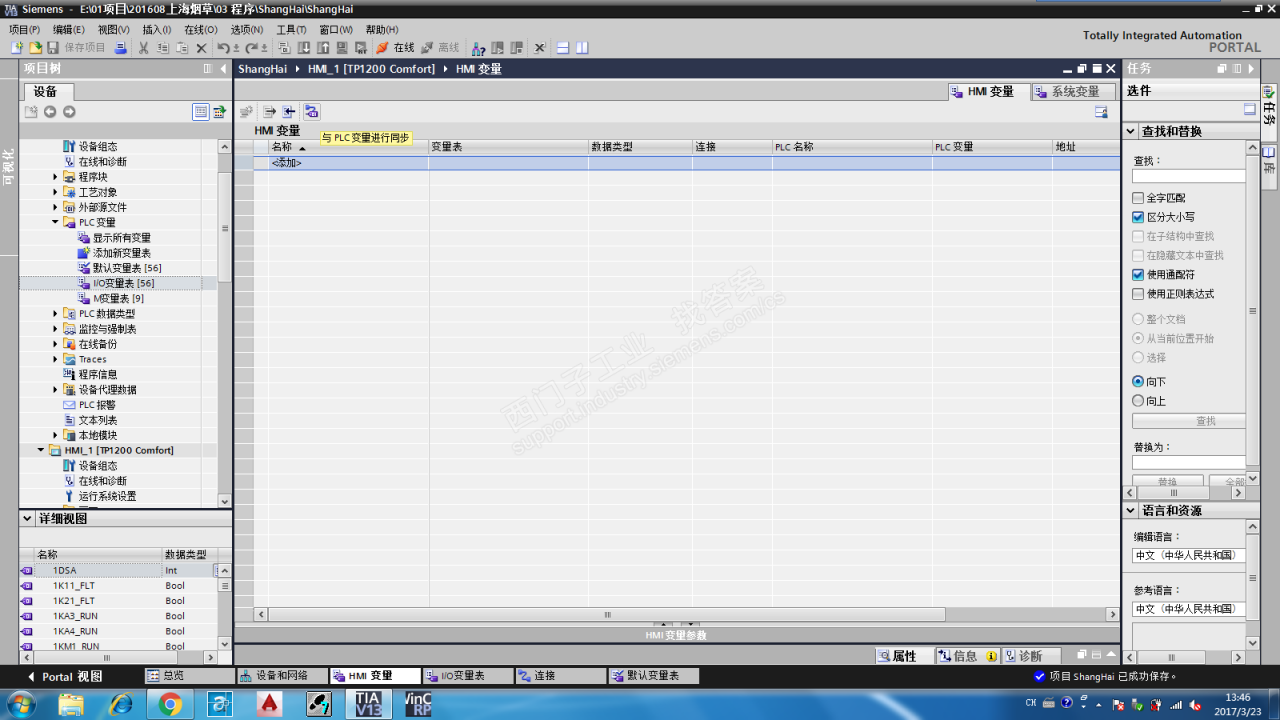Expand the PLC 数据类型 node
Viewport: 1280px width, 720px height.
[x=56, y=314]
